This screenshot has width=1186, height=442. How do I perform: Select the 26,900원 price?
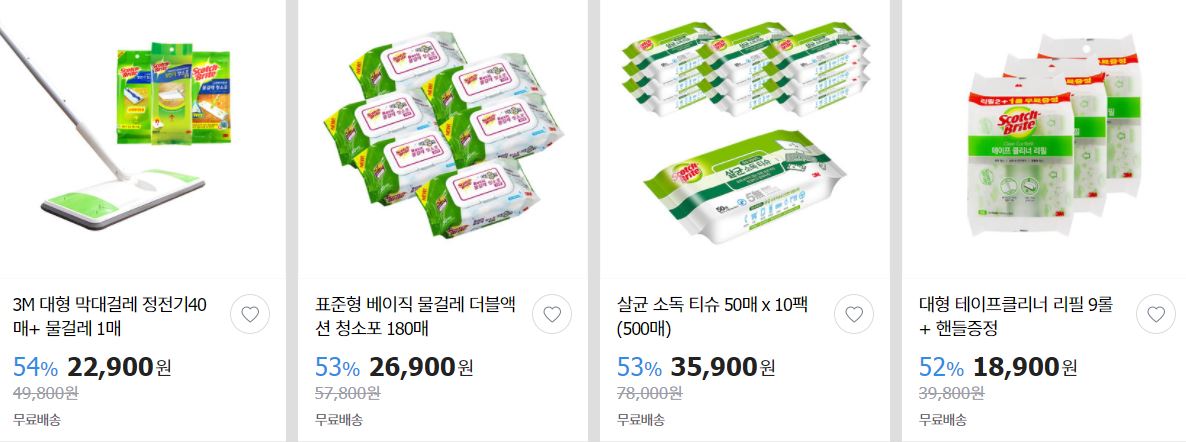pos(421,368)
